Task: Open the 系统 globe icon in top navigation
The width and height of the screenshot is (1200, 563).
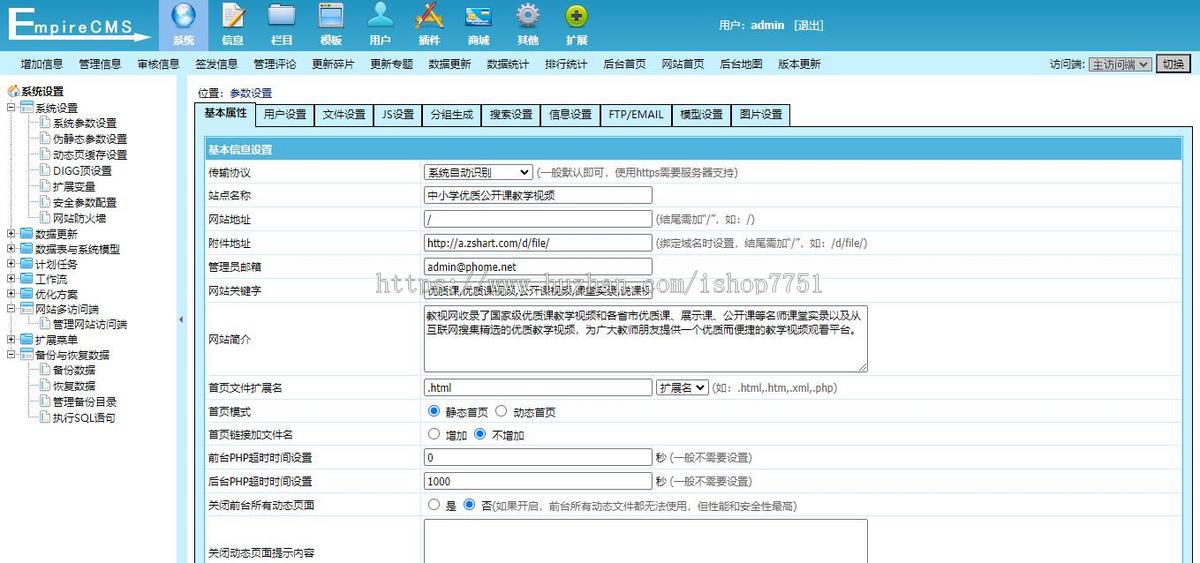Action: click(183, 16)
